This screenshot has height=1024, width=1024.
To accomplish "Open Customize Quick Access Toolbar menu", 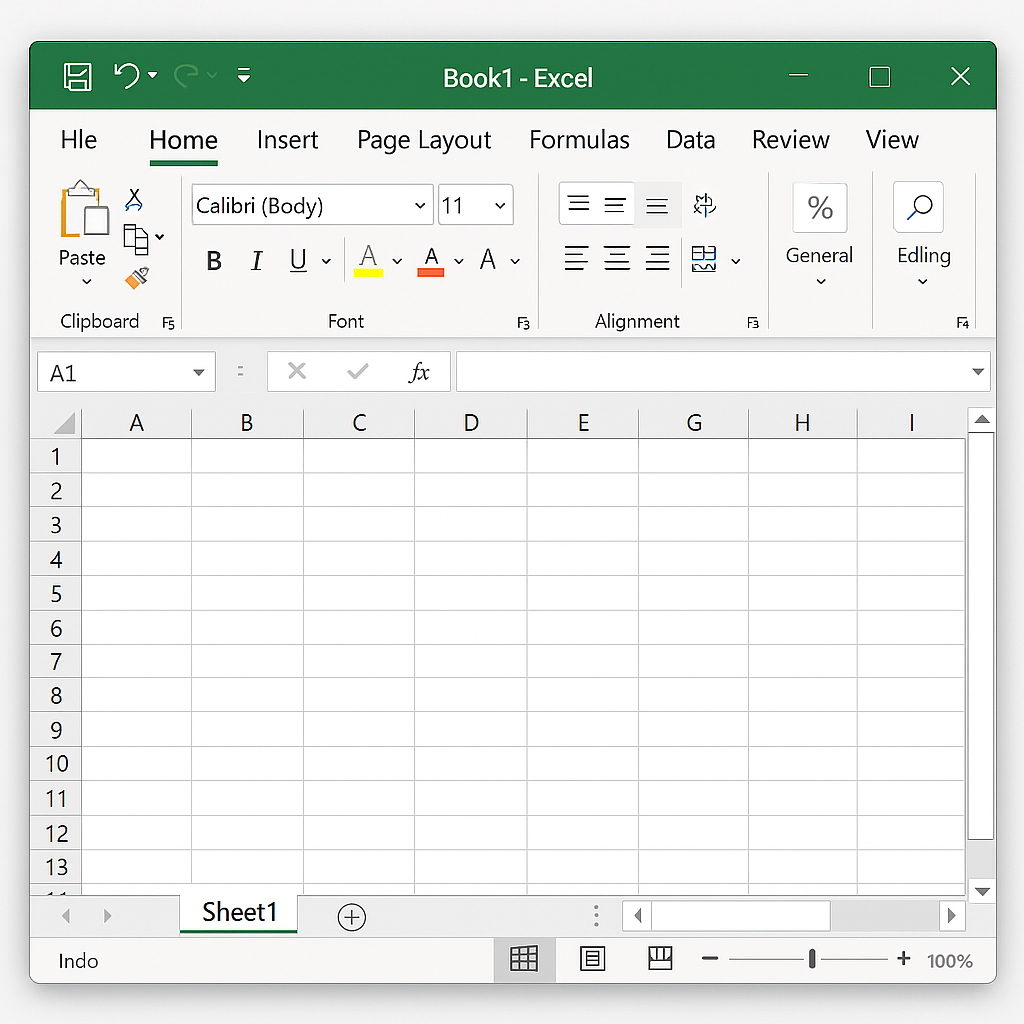I will coord(244,76).
